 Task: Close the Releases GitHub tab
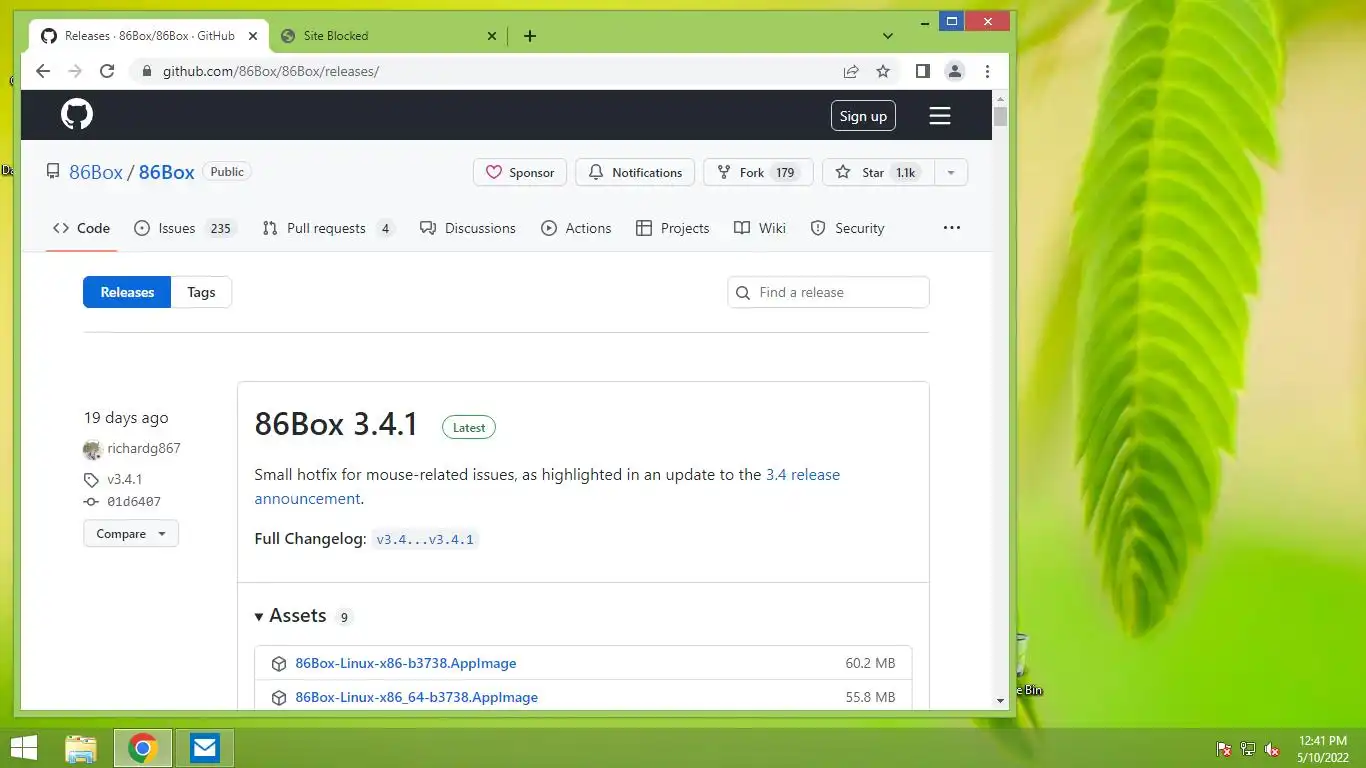point(253,36)
